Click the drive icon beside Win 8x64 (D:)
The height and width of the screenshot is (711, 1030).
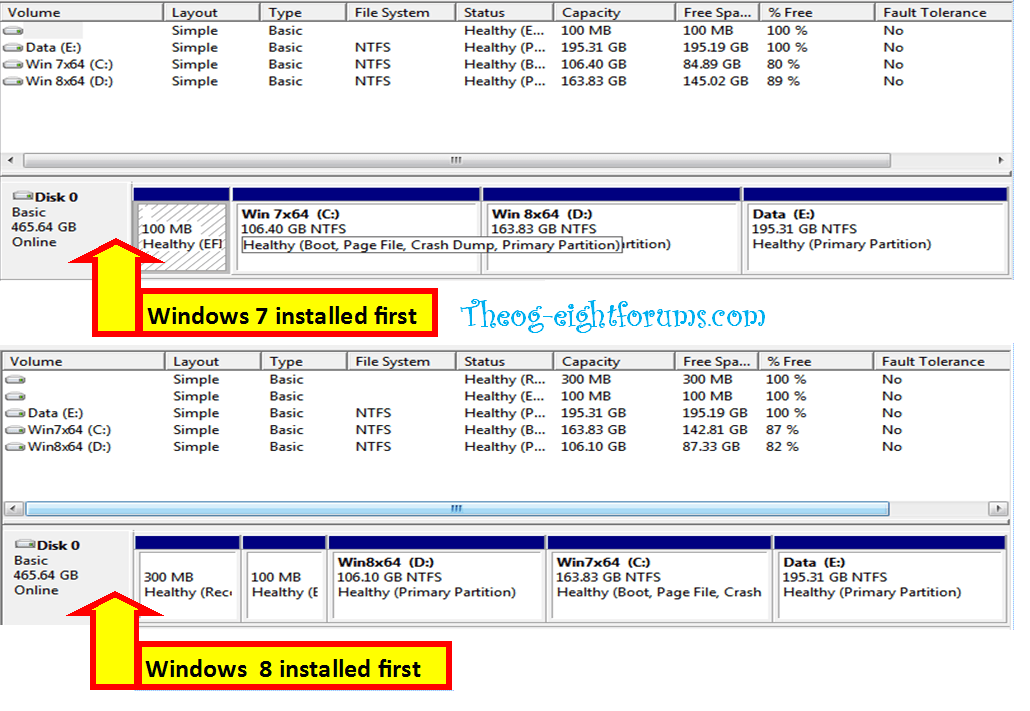13,81
